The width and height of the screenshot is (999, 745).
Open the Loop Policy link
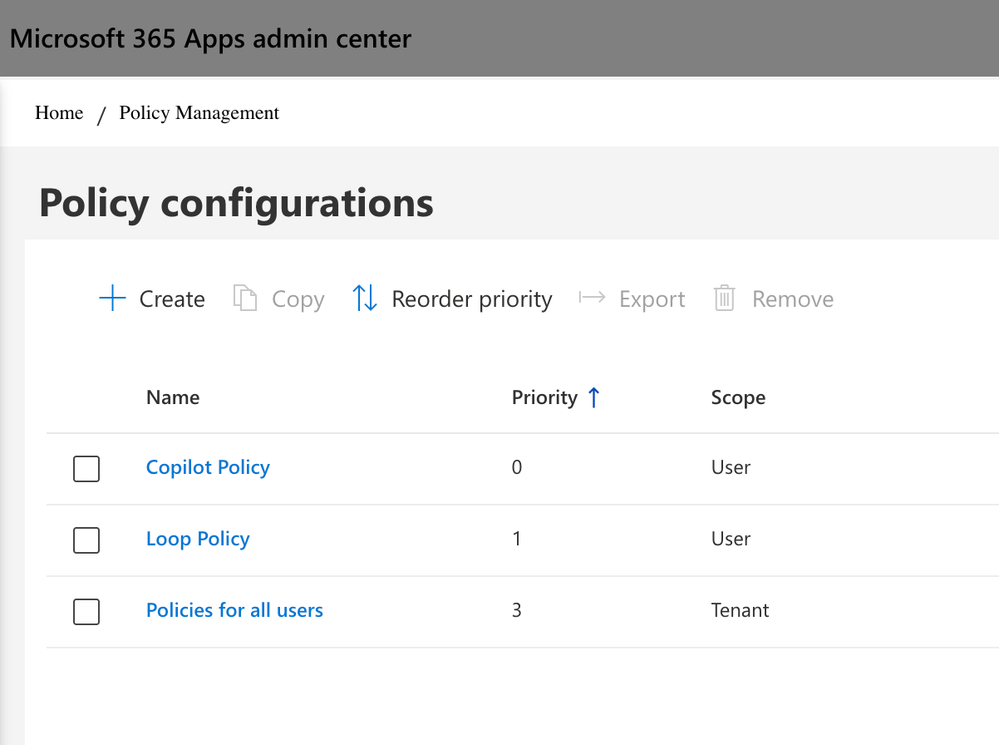coord(198,539)
